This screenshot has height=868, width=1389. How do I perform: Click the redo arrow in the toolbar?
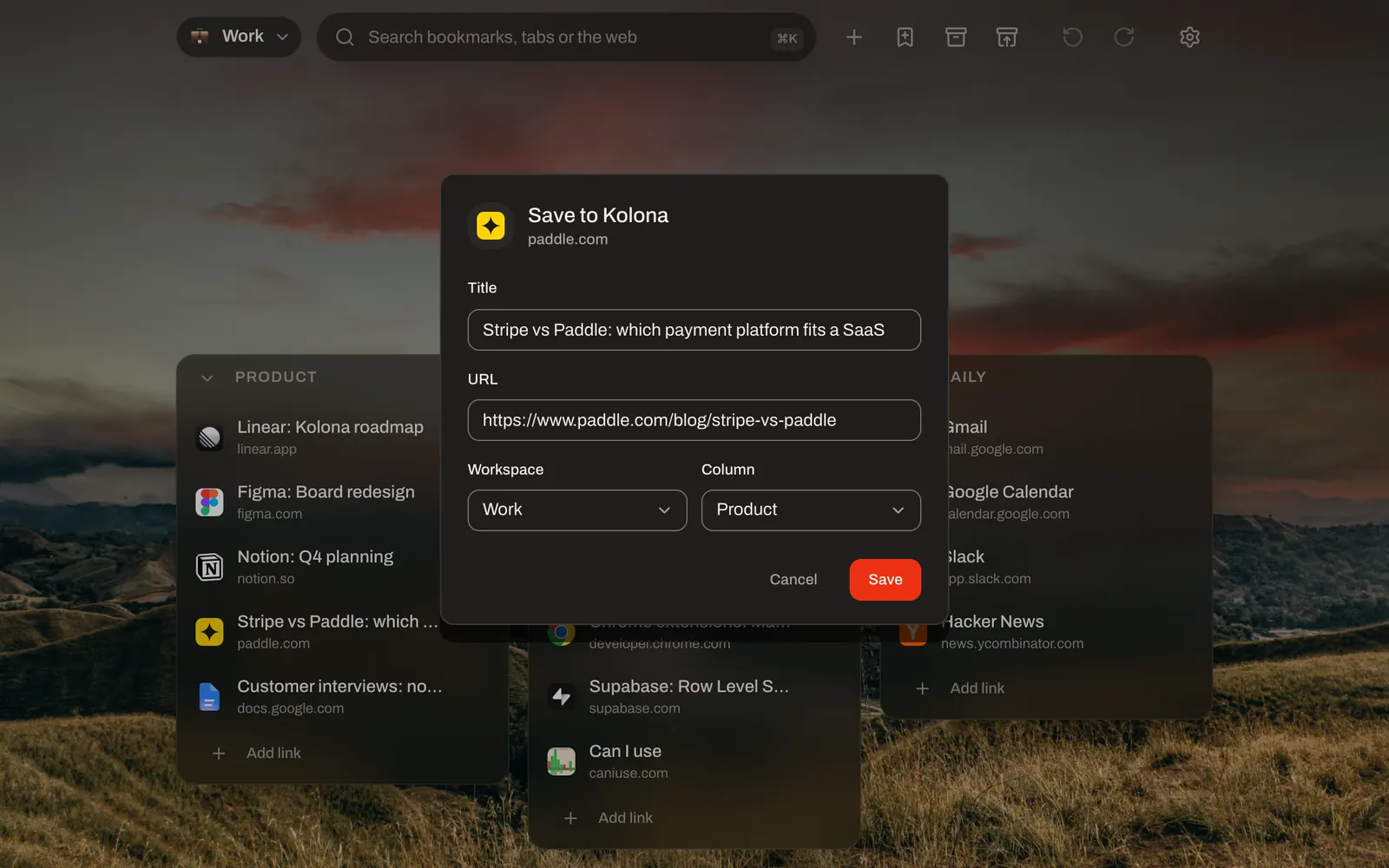[x=1124, y=37]
